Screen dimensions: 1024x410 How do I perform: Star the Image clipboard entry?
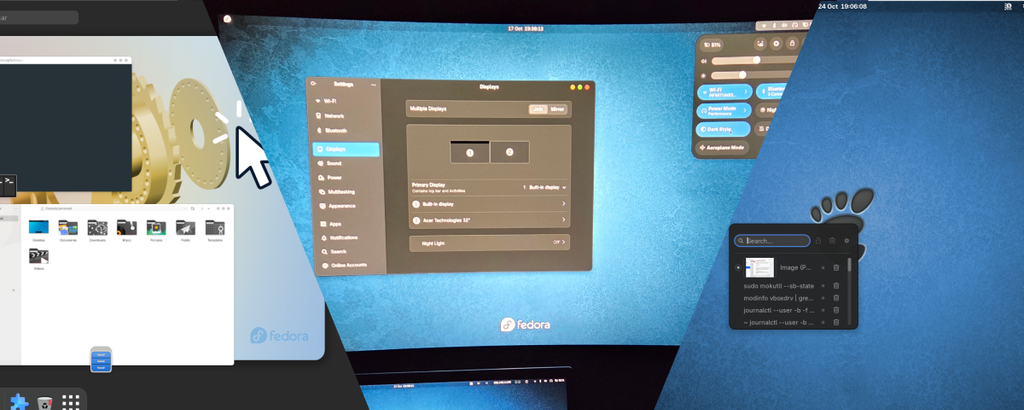tap(823, 268)
